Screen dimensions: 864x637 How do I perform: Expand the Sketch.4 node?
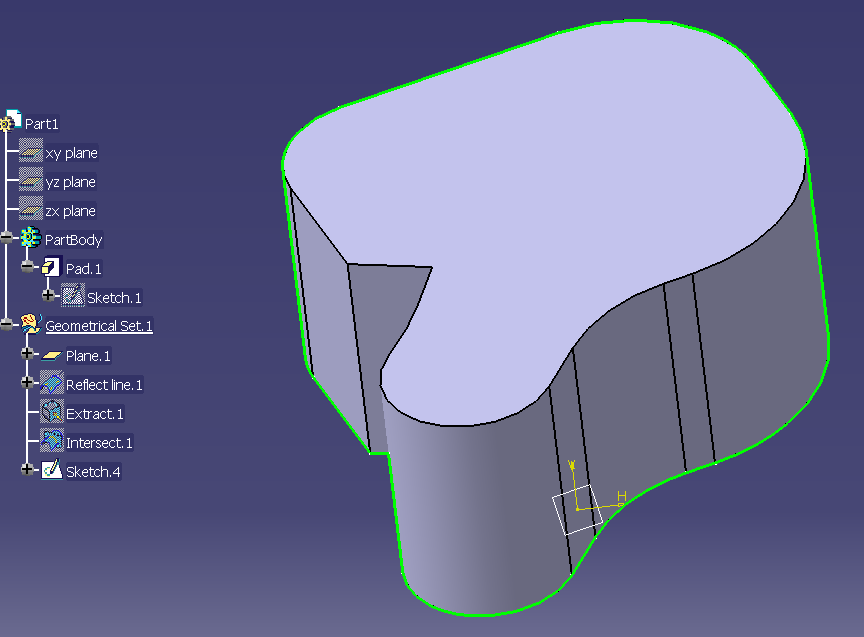click(x=28, y=469)
